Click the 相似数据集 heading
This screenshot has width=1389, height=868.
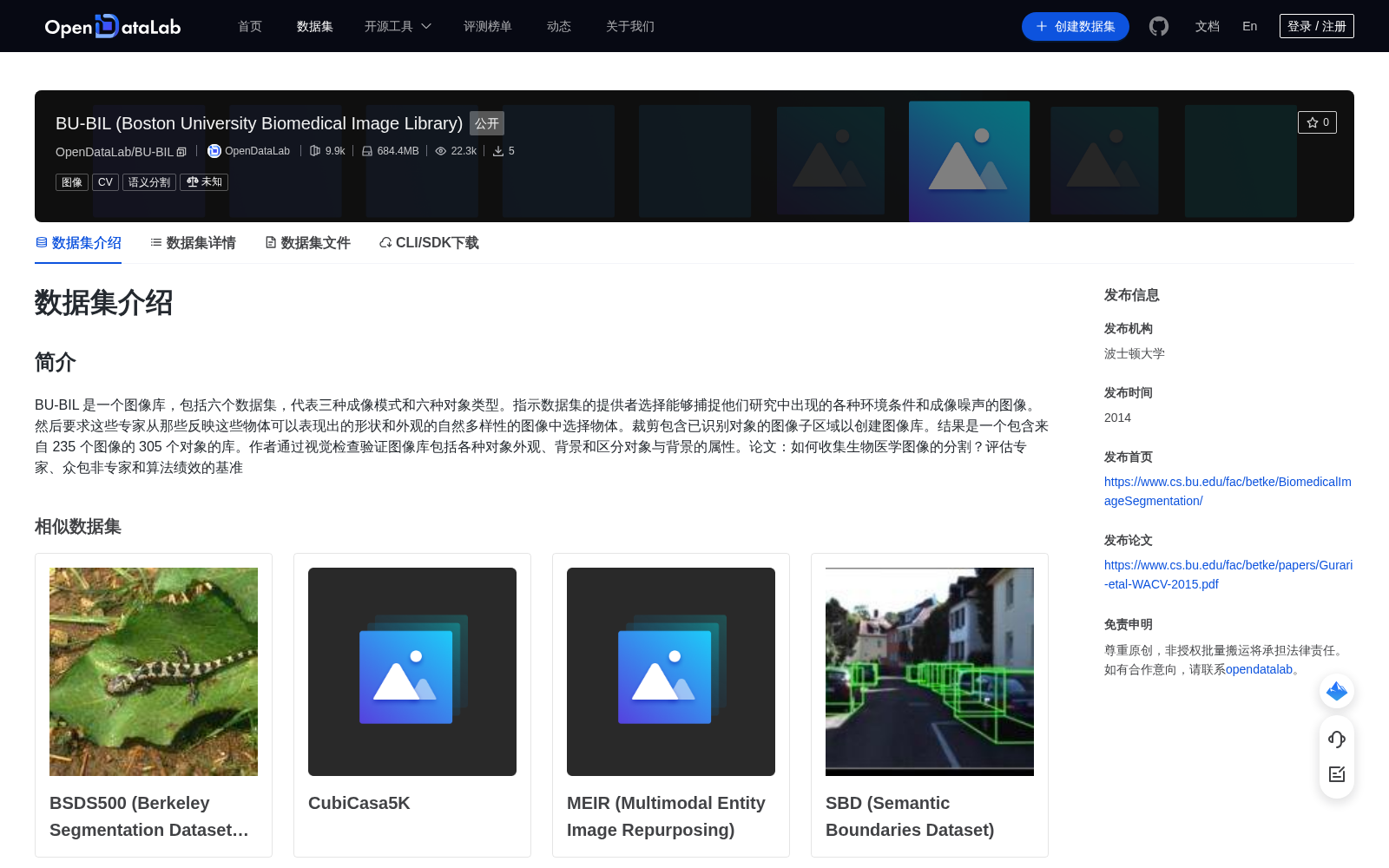coord(78,527)
